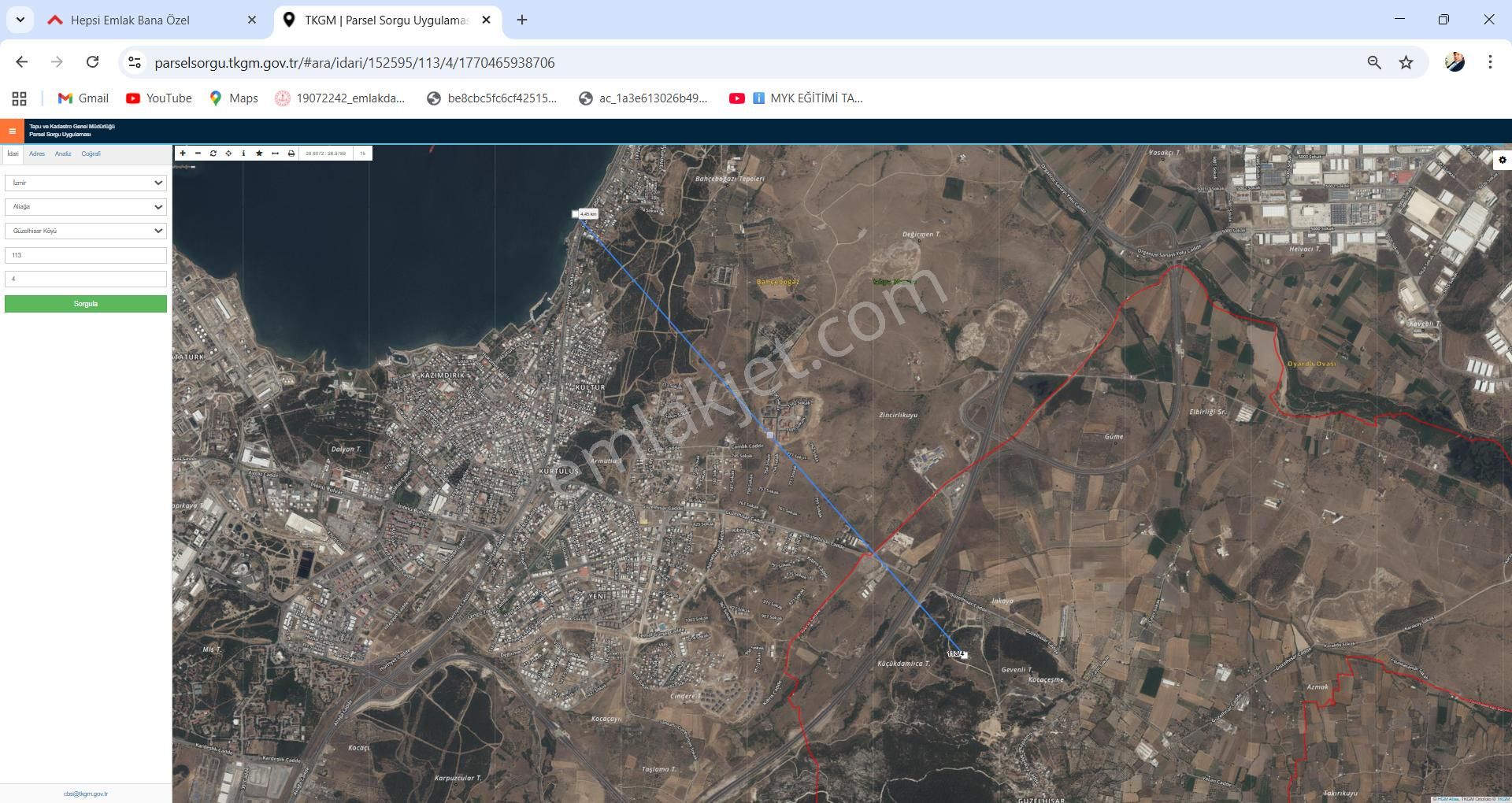Image resolution: width=1512 pixels, height=803 pixels.
Task: Click the star favorites icon in map toolbar
Action: [x=259, y=154]
